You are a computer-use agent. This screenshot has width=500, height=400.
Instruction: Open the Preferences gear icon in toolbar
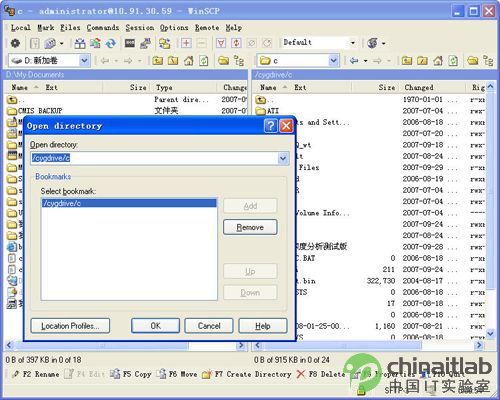15,43
